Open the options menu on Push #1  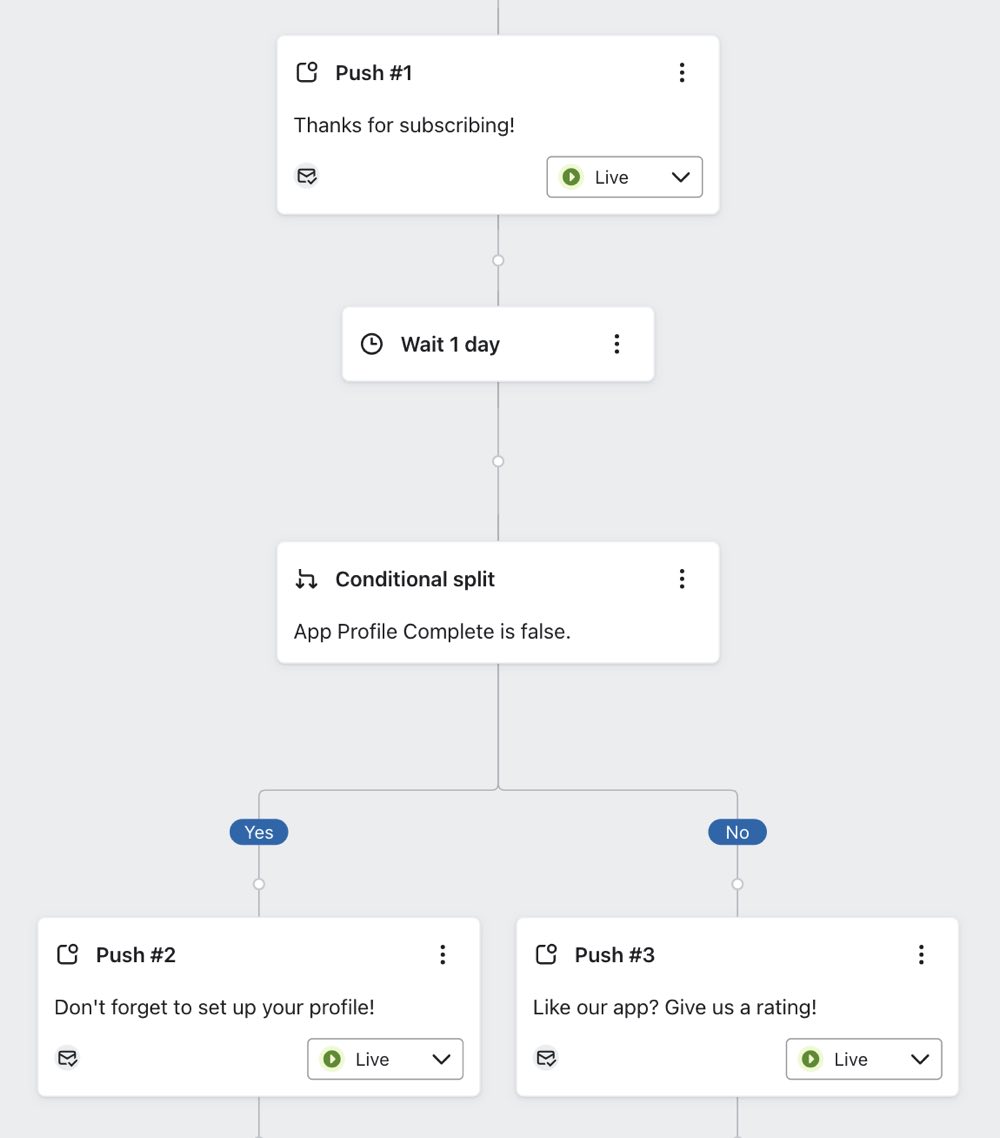pos(682,72)
